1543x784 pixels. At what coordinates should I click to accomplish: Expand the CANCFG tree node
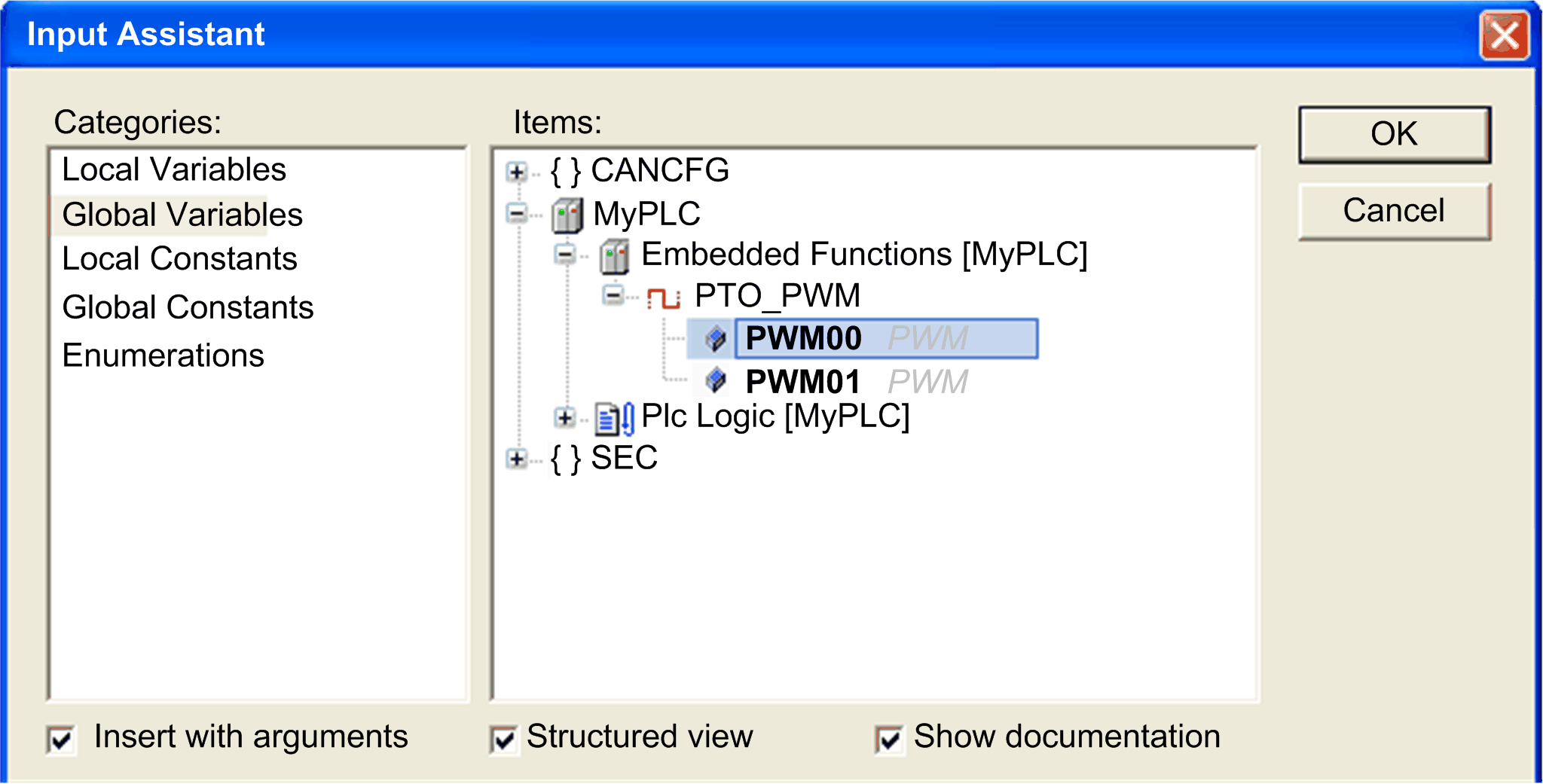517,172
